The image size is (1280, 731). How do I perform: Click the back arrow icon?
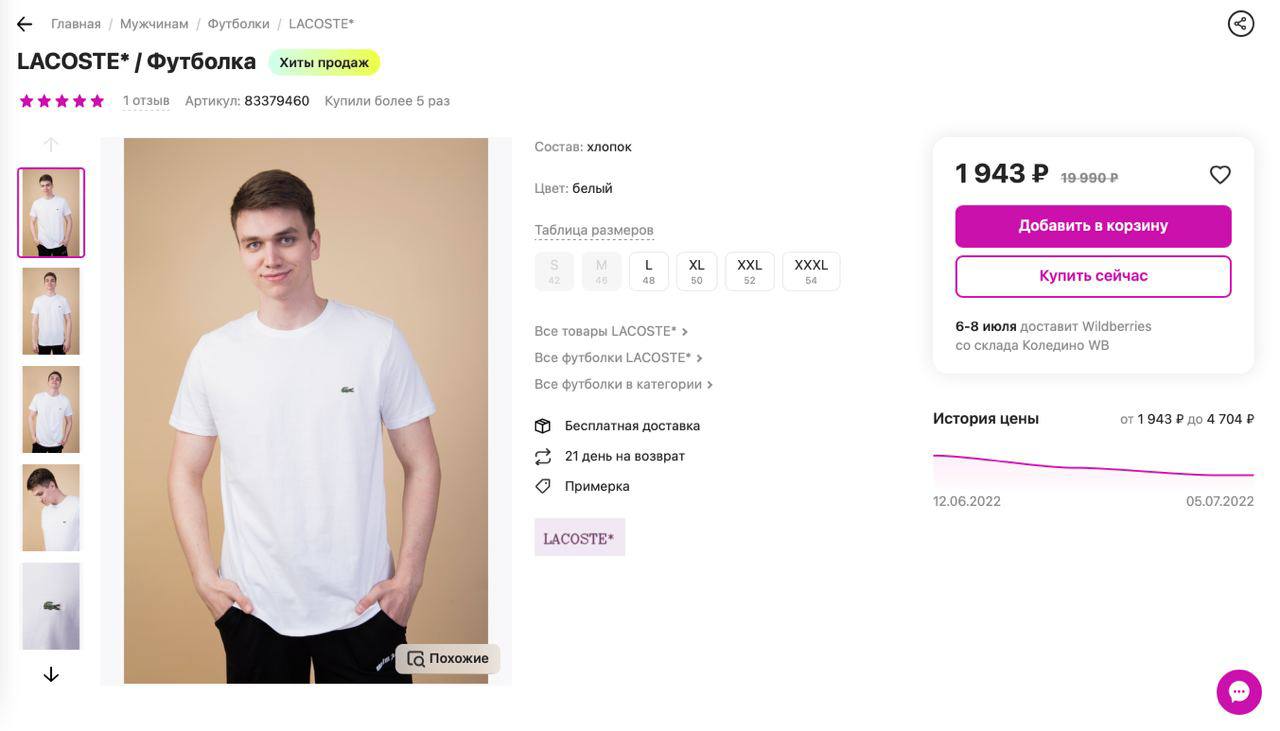tap(25, 24)
